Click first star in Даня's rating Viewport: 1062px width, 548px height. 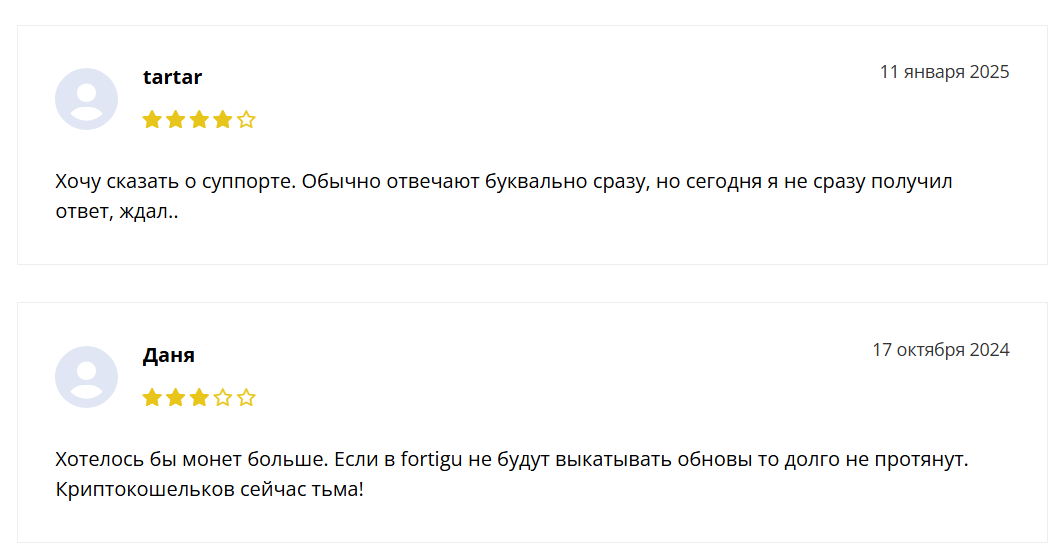pos(152,398)
